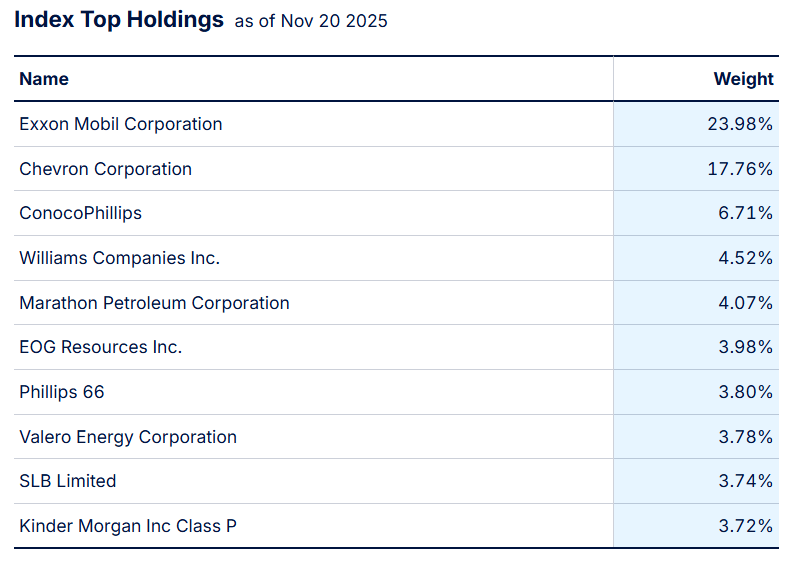The height and width of the screenshot is (565, 791).
Task: Select Marathon Petroleum Corporation name
Action: click(x=154, y=303)
